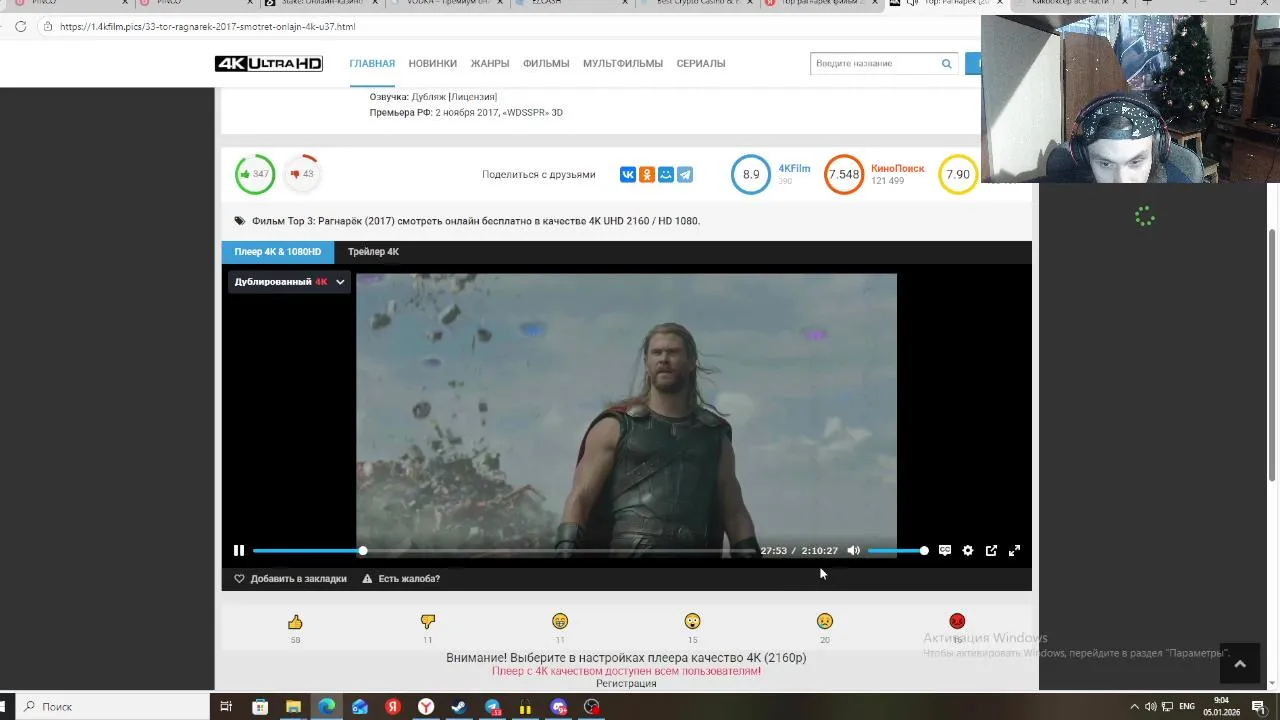This screenshot has width=1280, height=720.
Task: Share via VK icon
Action: click(x=628, y=175)
